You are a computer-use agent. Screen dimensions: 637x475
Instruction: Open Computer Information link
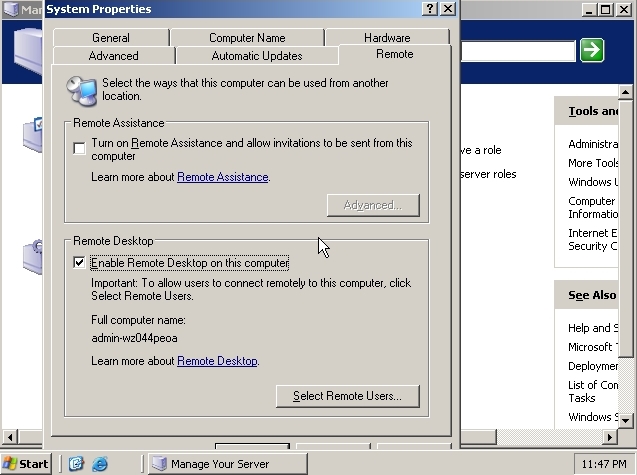click(x=593, y=208)
